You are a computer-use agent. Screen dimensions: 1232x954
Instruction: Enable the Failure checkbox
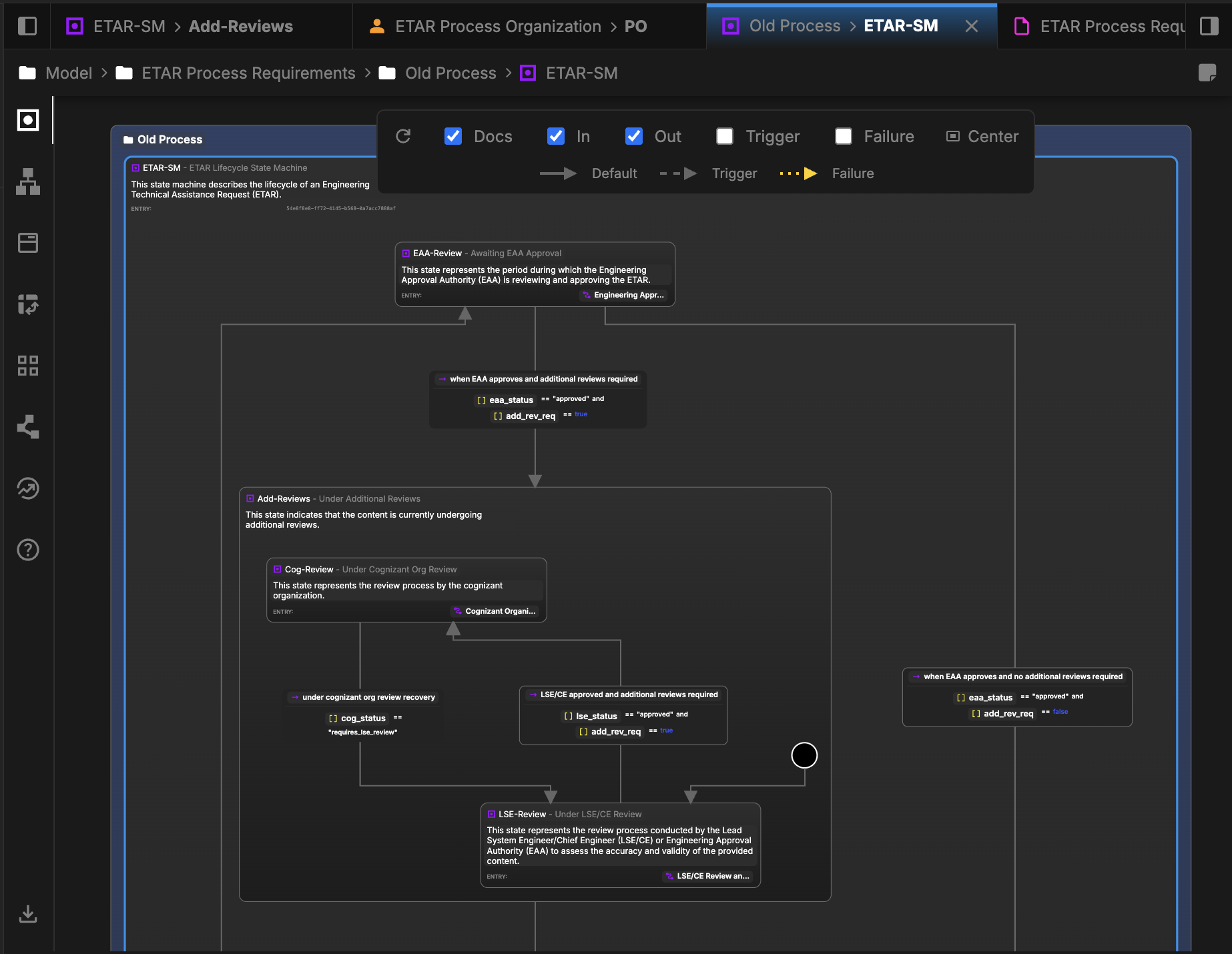(843, 136)
